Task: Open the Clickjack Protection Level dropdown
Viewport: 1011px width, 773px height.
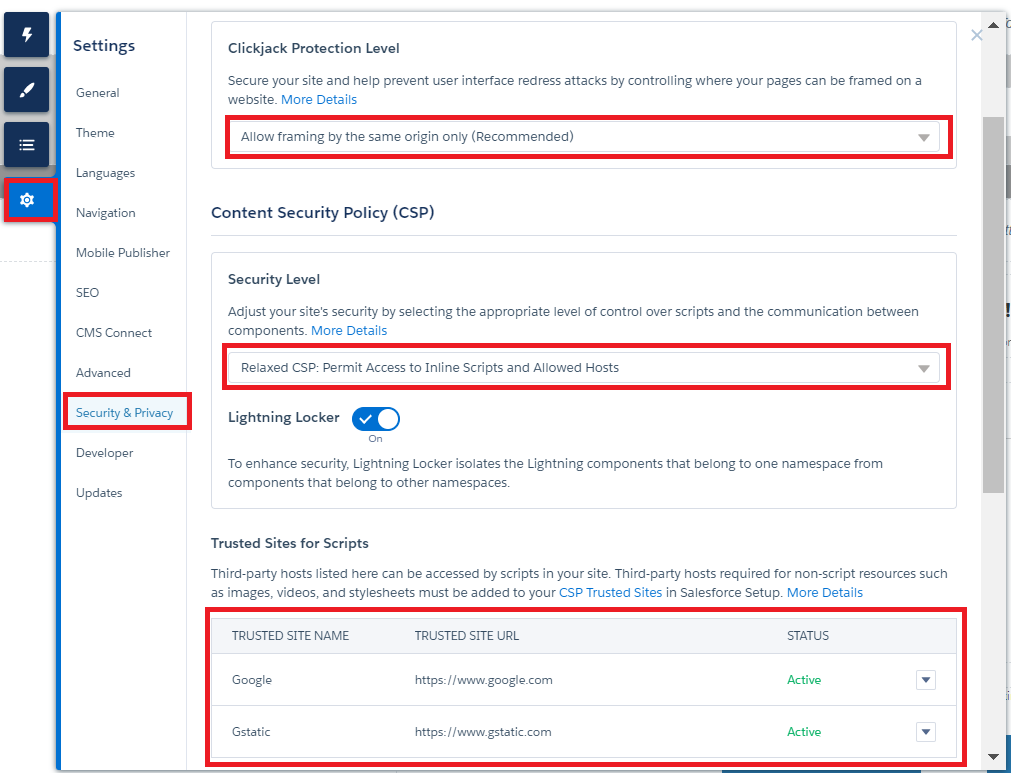Action: point(584,137)
